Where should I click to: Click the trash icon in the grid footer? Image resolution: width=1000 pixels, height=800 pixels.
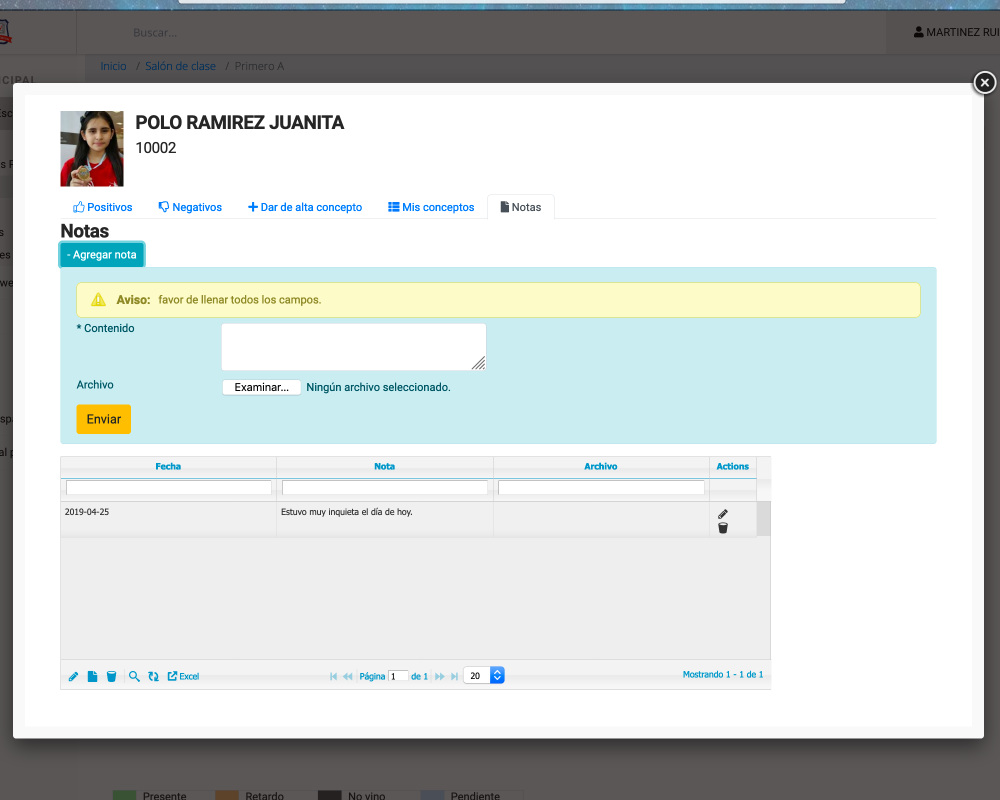click(x=111, y=677)
